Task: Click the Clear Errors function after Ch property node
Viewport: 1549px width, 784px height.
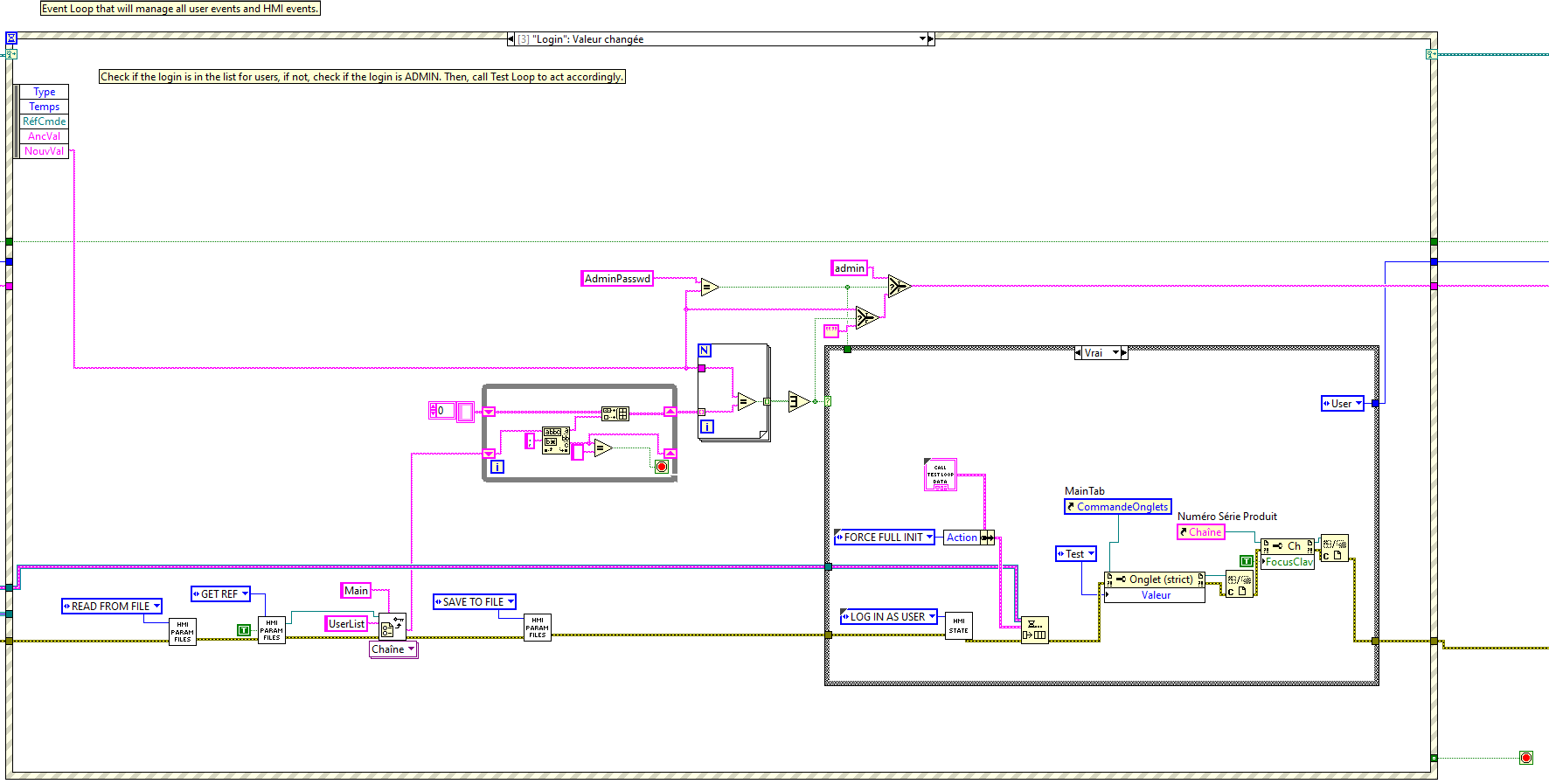Action: pos(1334,548)
